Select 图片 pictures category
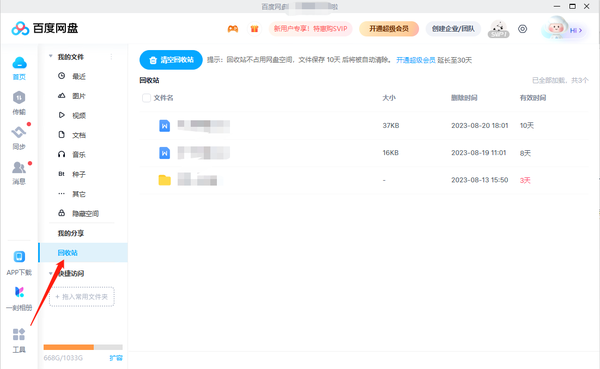This screenshot has width=600, height=369. point(79,96)
